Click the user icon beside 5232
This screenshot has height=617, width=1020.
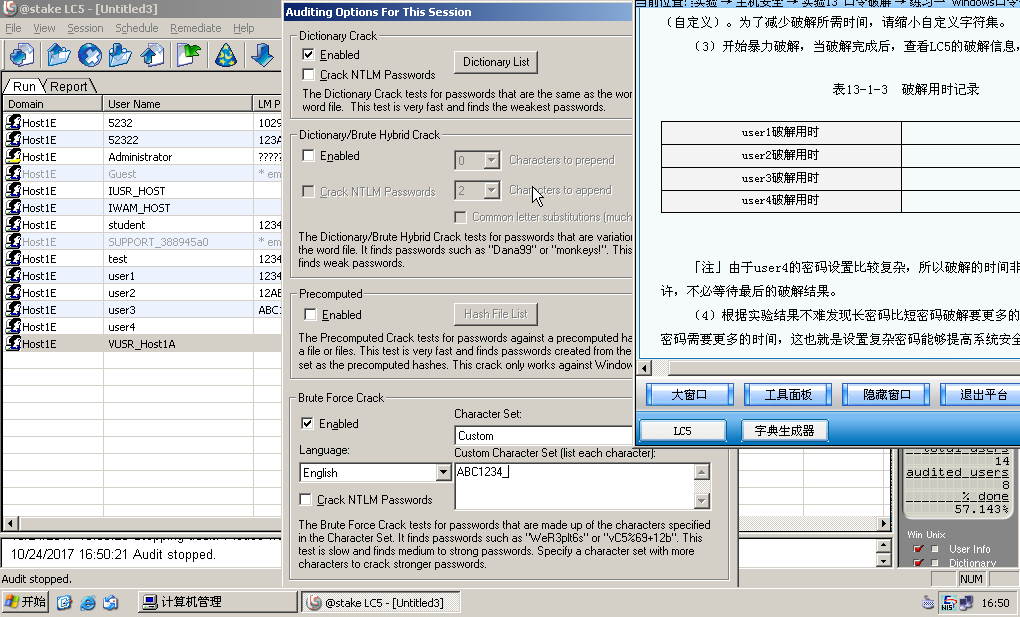[13, 122]
